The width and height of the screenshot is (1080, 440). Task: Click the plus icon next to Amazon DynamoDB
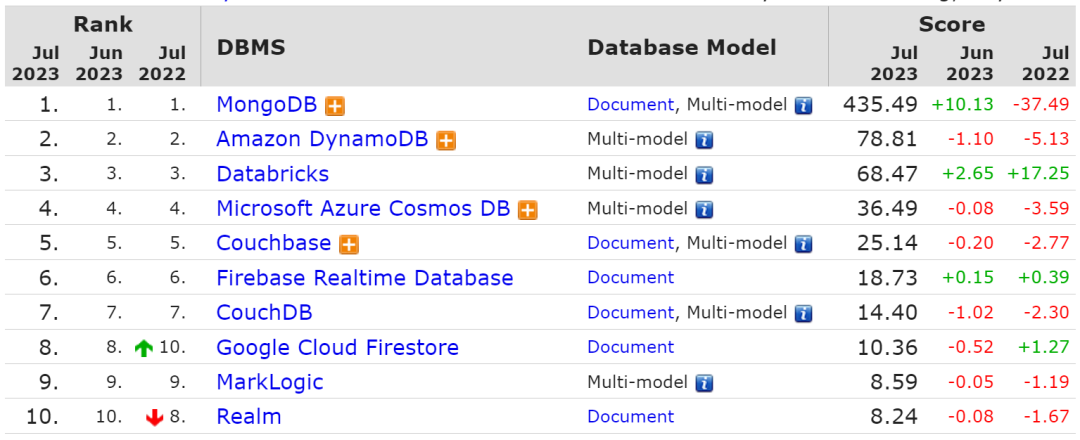point(446,140)
